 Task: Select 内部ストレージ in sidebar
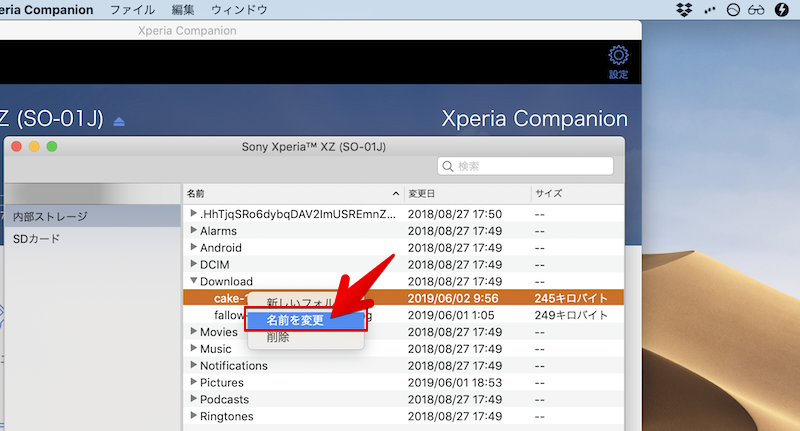50,216
